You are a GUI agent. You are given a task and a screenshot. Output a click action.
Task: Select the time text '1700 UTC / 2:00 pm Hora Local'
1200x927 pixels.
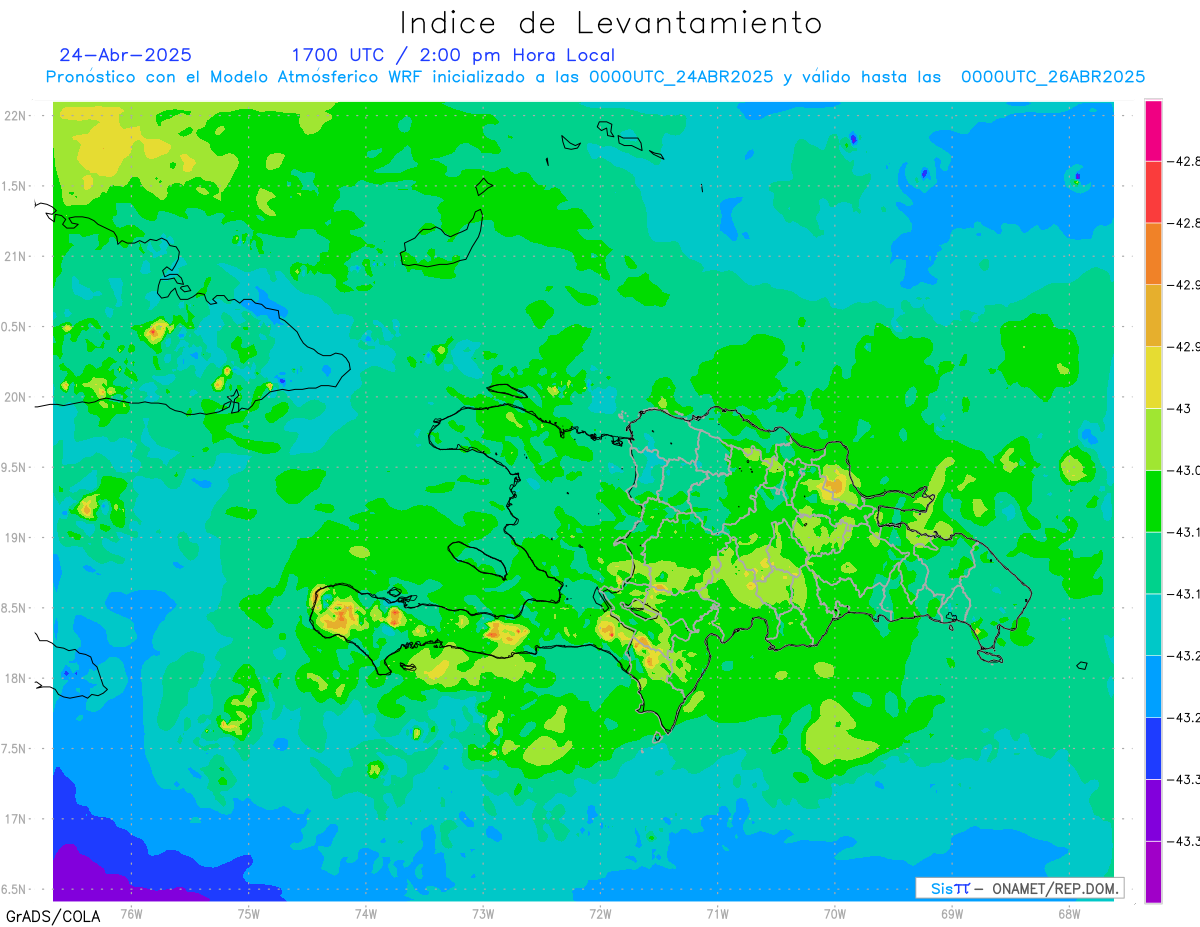click(x=453, y=55)
